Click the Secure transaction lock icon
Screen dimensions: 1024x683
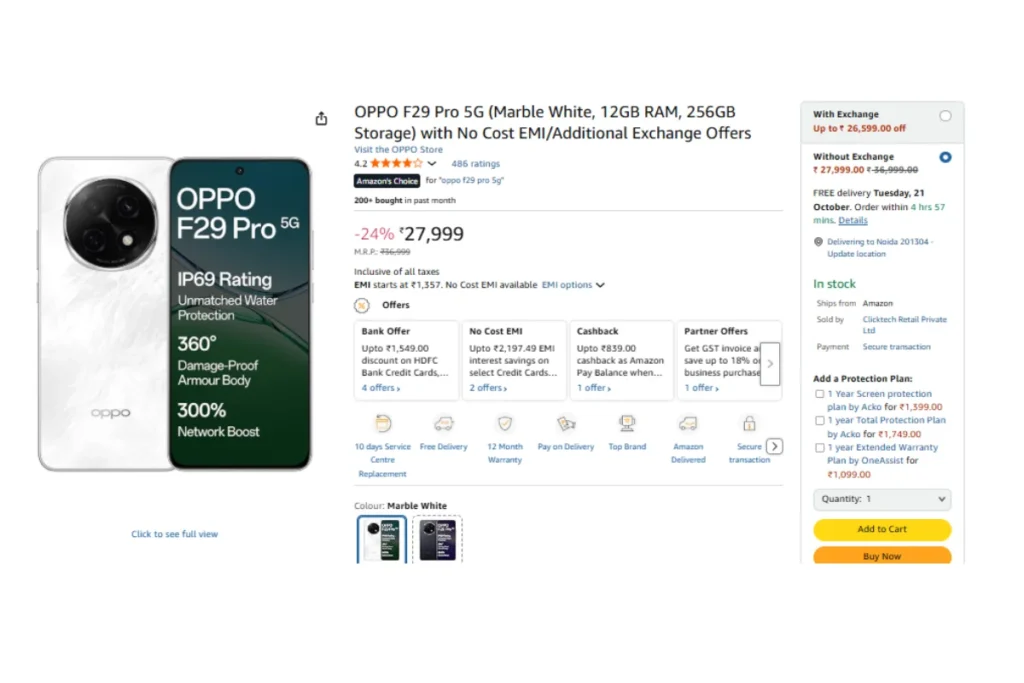[749, 423]
